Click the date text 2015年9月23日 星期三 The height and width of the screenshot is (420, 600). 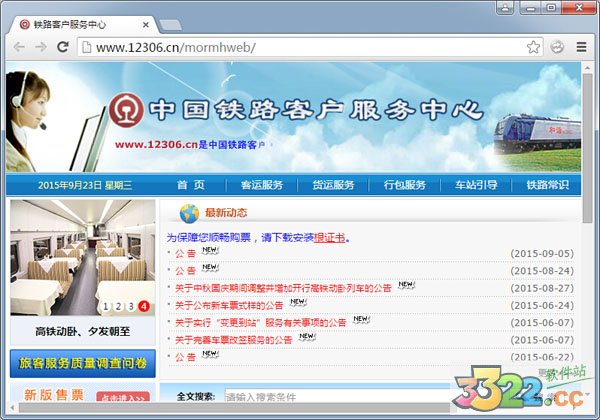click(85, 185)
